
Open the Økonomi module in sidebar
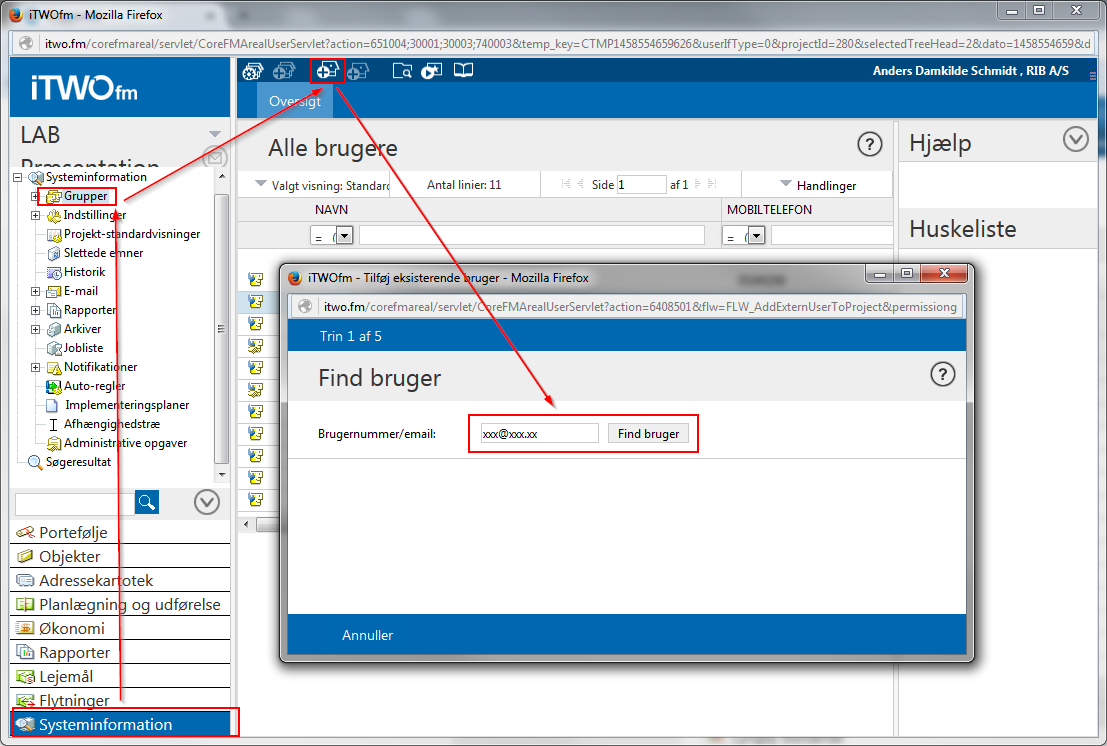(x=71, y=629)
